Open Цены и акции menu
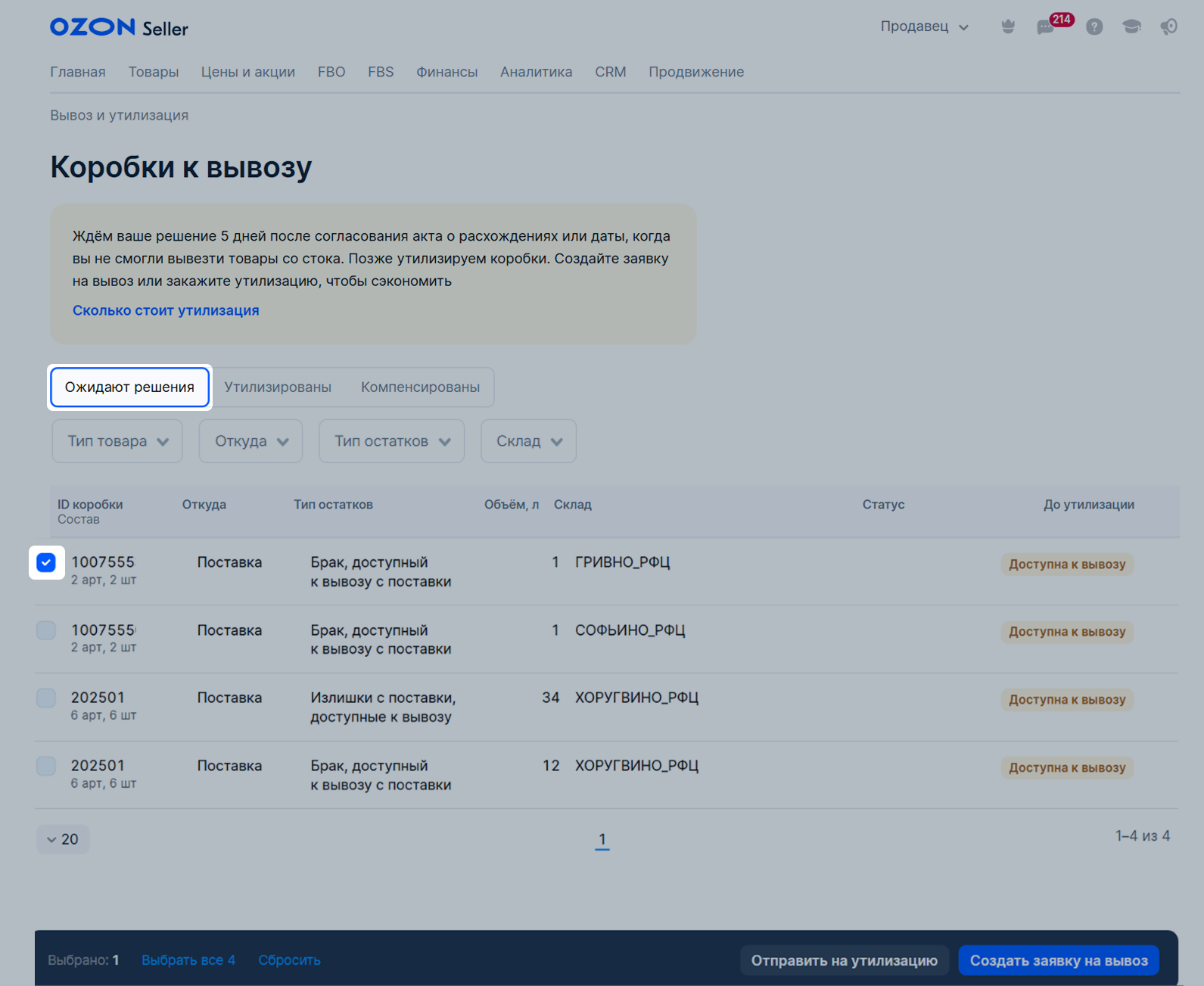 pos(248,72)
